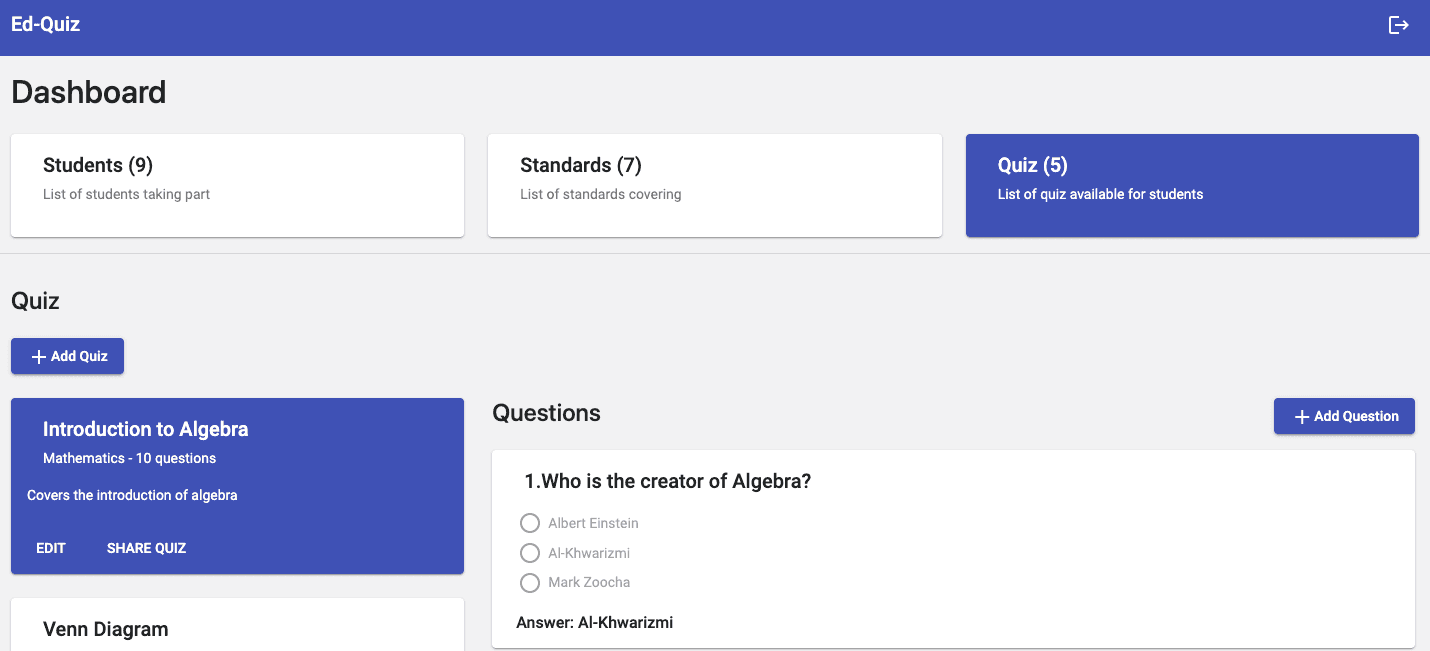This screenshot has width=1430, height=651.
Task: Click the Dashboard page heading
Action: point(89,92)
